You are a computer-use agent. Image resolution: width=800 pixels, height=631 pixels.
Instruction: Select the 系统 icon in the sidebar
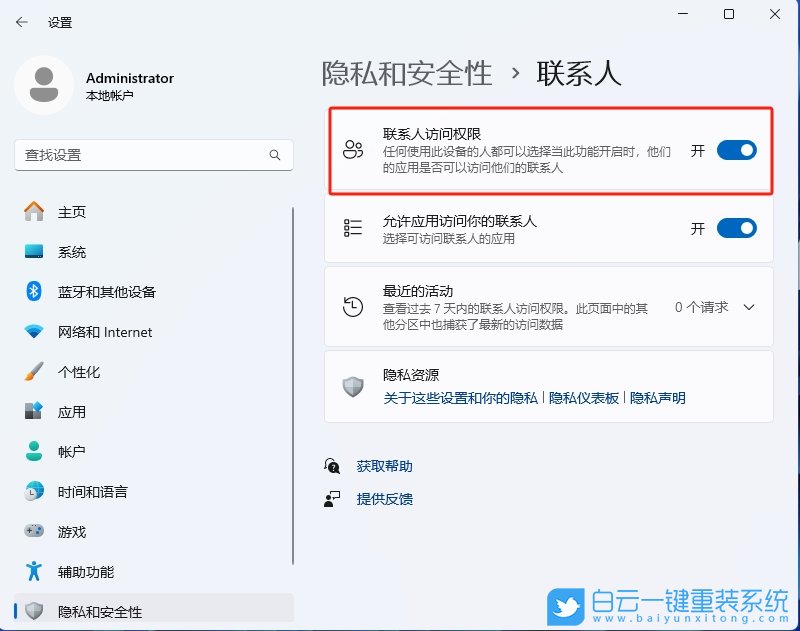pos(36,252)
